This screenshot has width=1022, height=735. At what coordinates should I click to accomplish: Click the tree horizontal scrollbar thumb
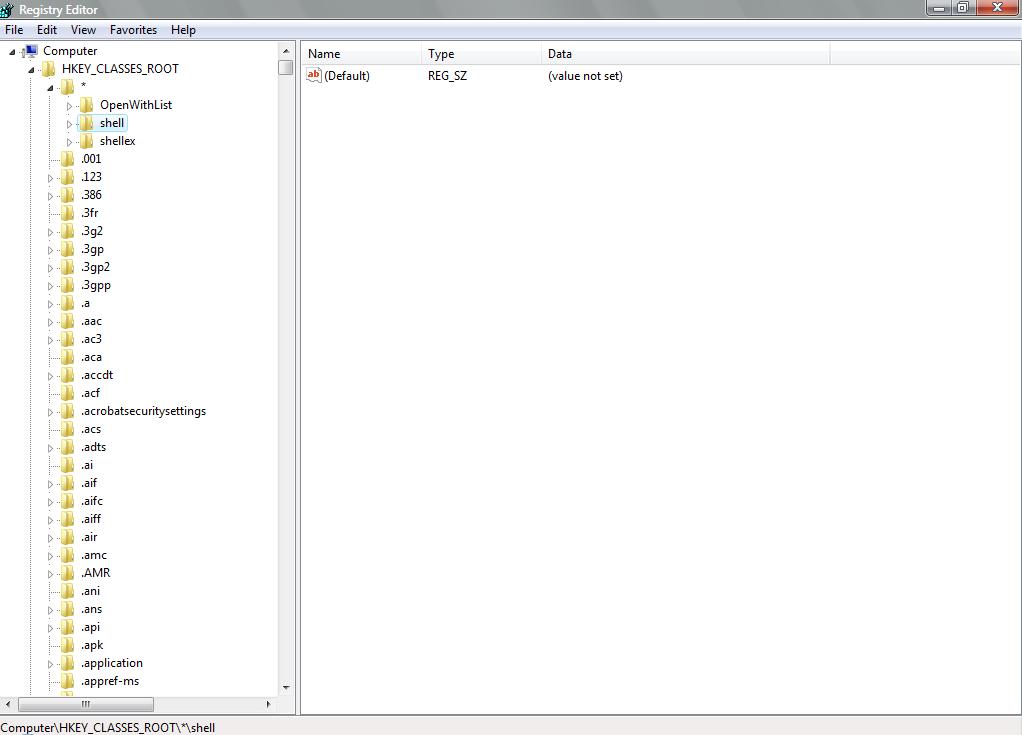pyautogui.click(x=86, y=704)
